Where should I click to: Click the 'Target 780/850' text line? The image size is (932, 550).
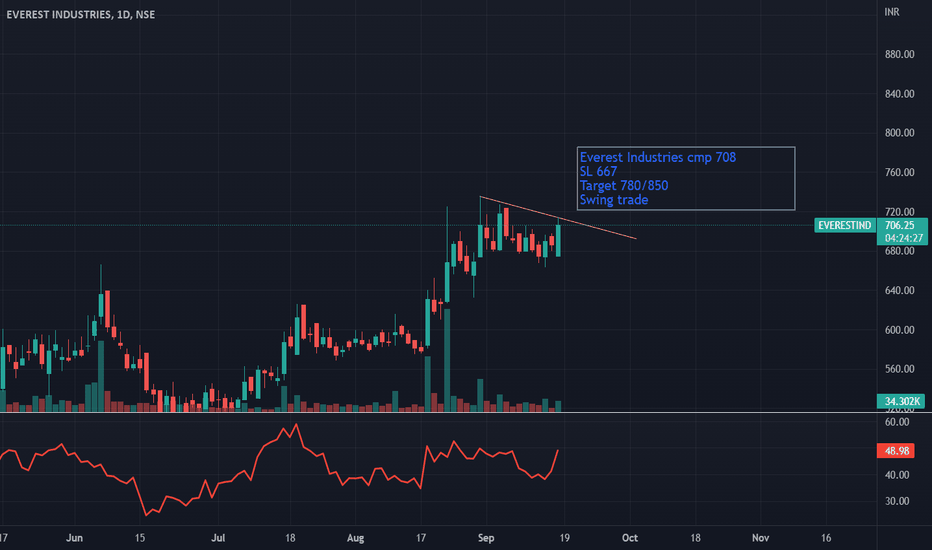[624, 186]
